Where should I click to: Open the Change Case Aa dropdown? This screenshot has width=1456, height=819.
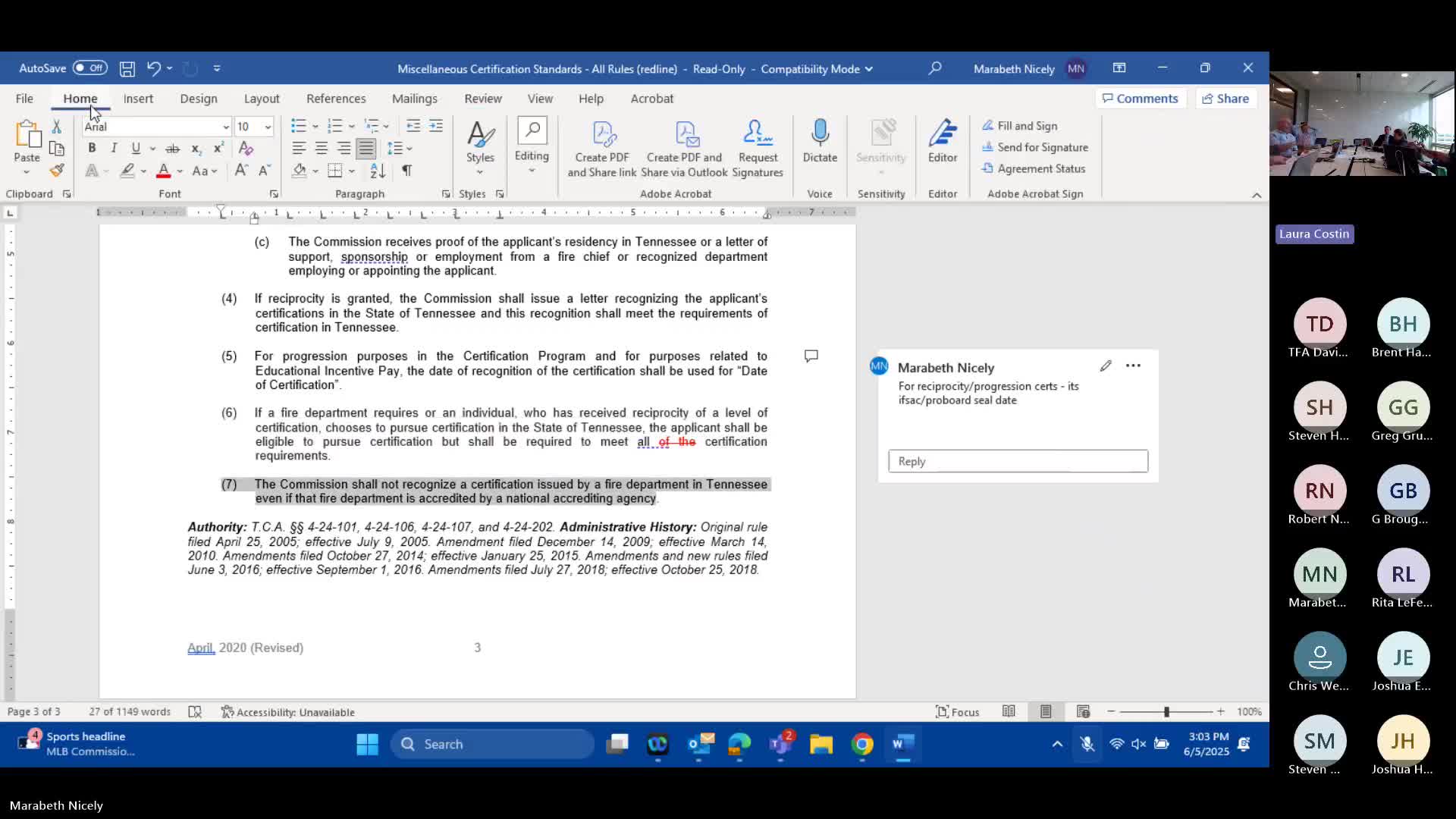pos(204,171)
